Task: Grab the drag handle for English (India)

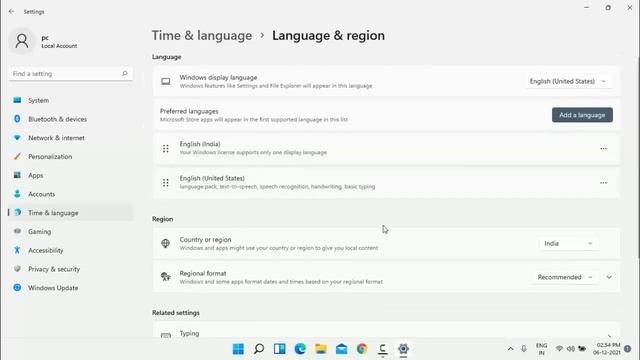Action: [166, 149]
